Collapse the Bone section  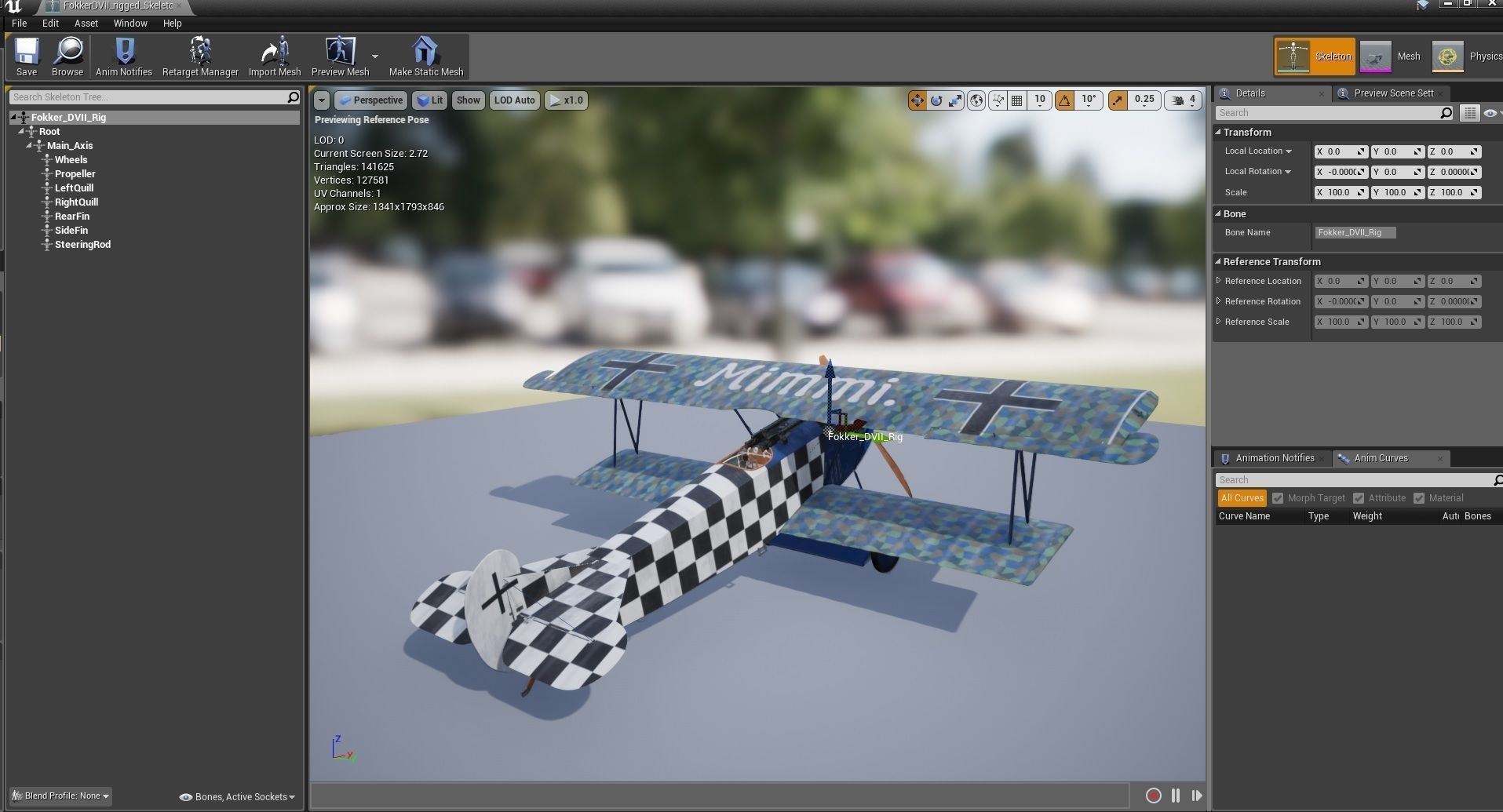[1218, 213]
